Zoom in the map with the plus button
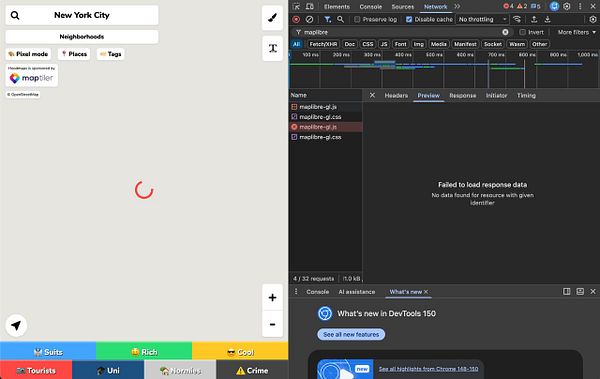This screenshot has width=600, height=379. [x=272, y=297]
